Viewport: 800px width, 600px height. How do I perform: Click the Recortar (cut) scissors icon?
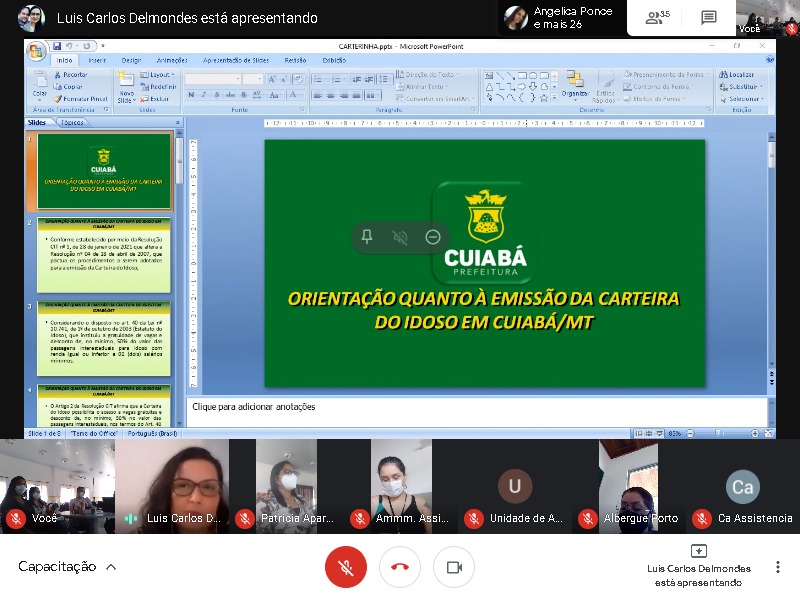[58, 74]
